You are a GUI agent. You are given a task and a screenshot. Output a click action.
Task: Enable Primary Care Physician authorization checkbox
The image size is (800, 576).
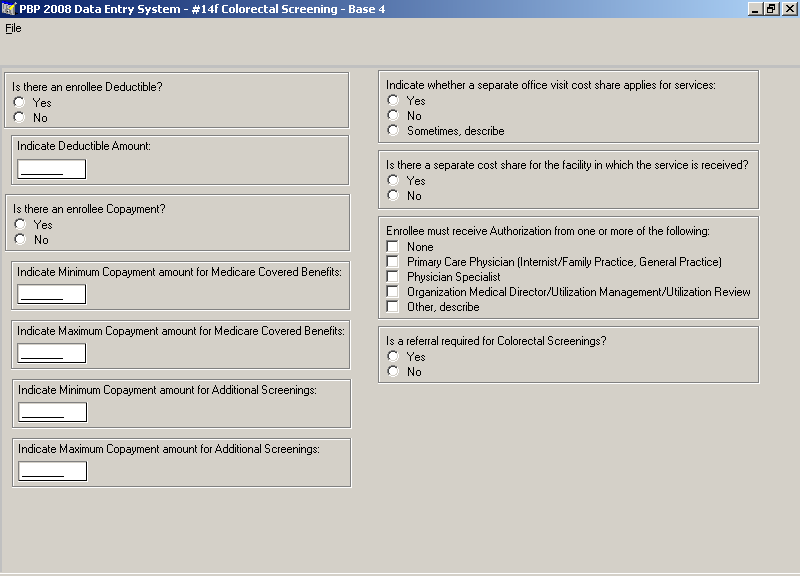pos(393,262)
